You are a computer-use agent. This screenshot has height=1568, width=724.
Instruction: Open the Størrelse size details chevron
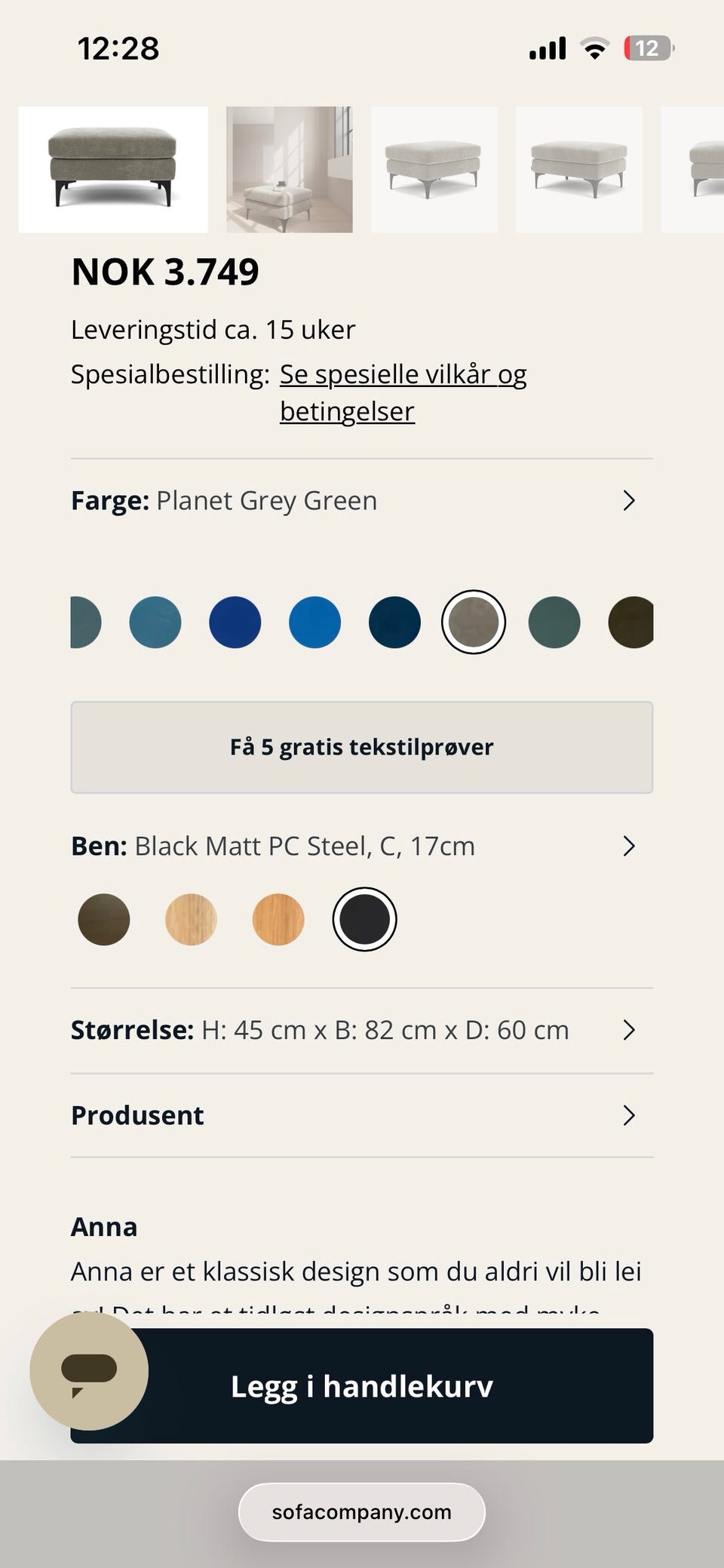pos(629,1030)
